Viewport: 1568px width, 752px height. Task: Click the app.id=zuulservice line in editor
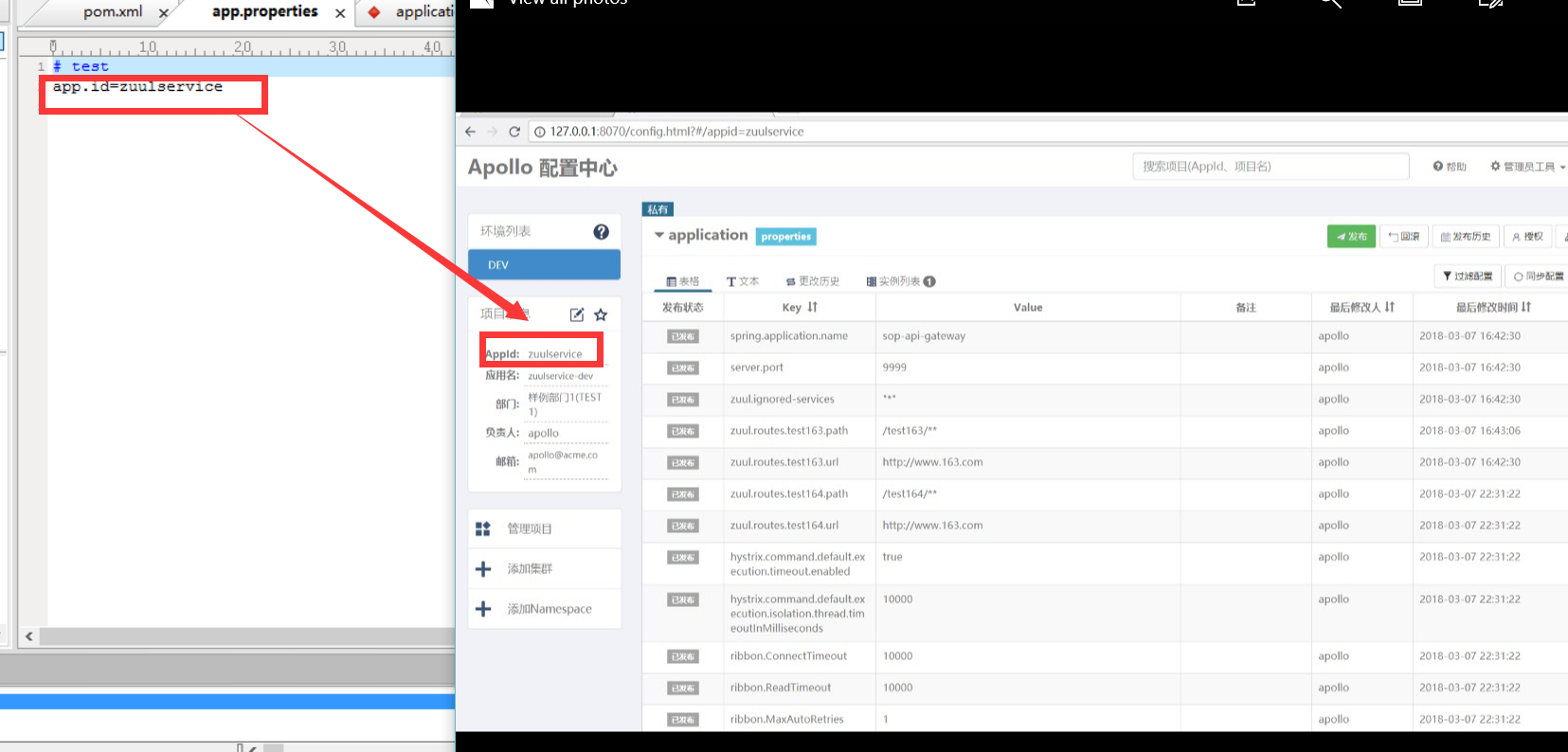(137, 86)
